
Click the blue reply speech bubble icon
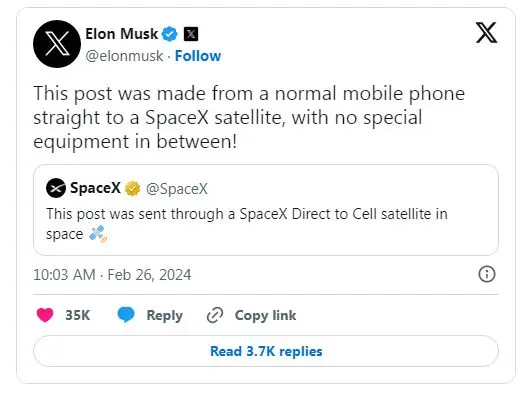tap(126, 315)
